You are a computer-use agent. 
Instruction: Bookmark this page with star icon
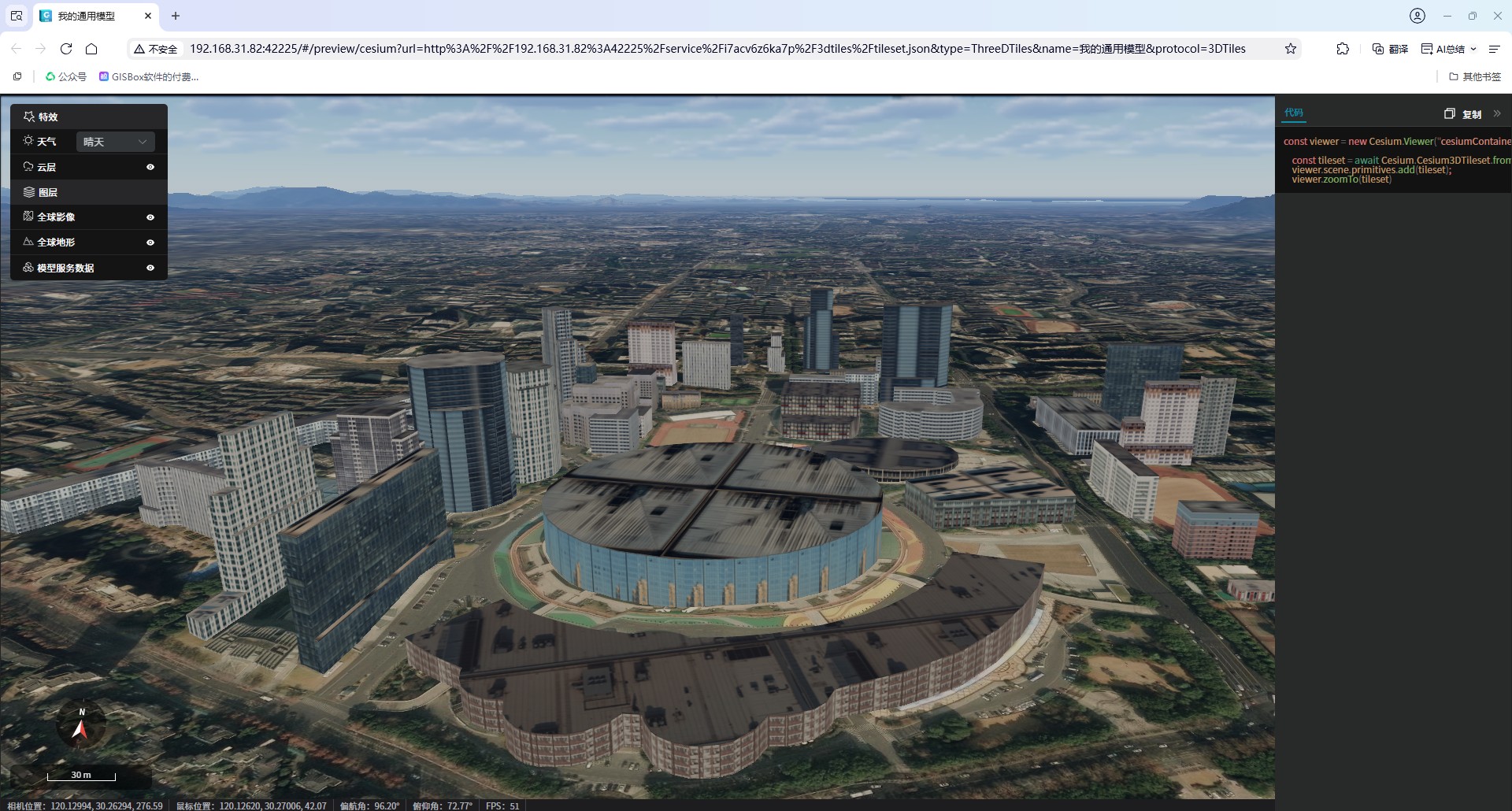coord(1291,49)
